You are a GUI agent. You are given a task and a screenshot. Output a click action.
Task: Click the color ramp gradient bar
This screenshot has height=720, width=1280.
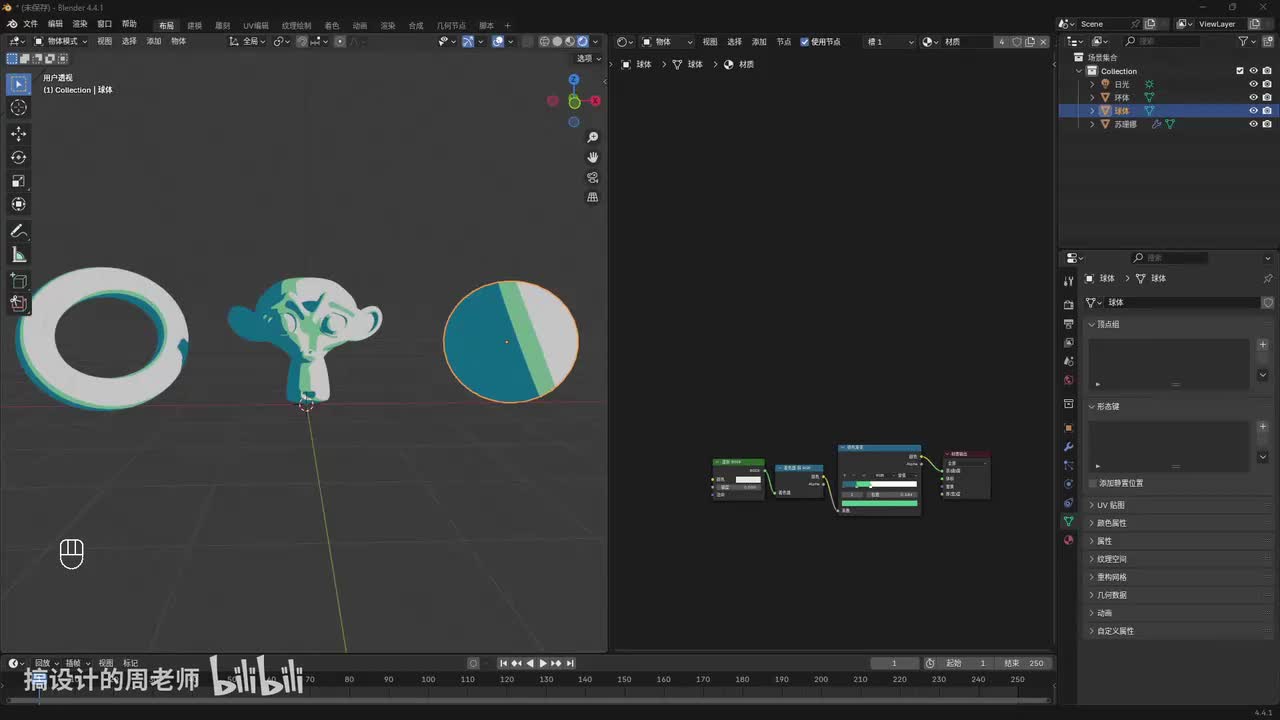point(879,484)
